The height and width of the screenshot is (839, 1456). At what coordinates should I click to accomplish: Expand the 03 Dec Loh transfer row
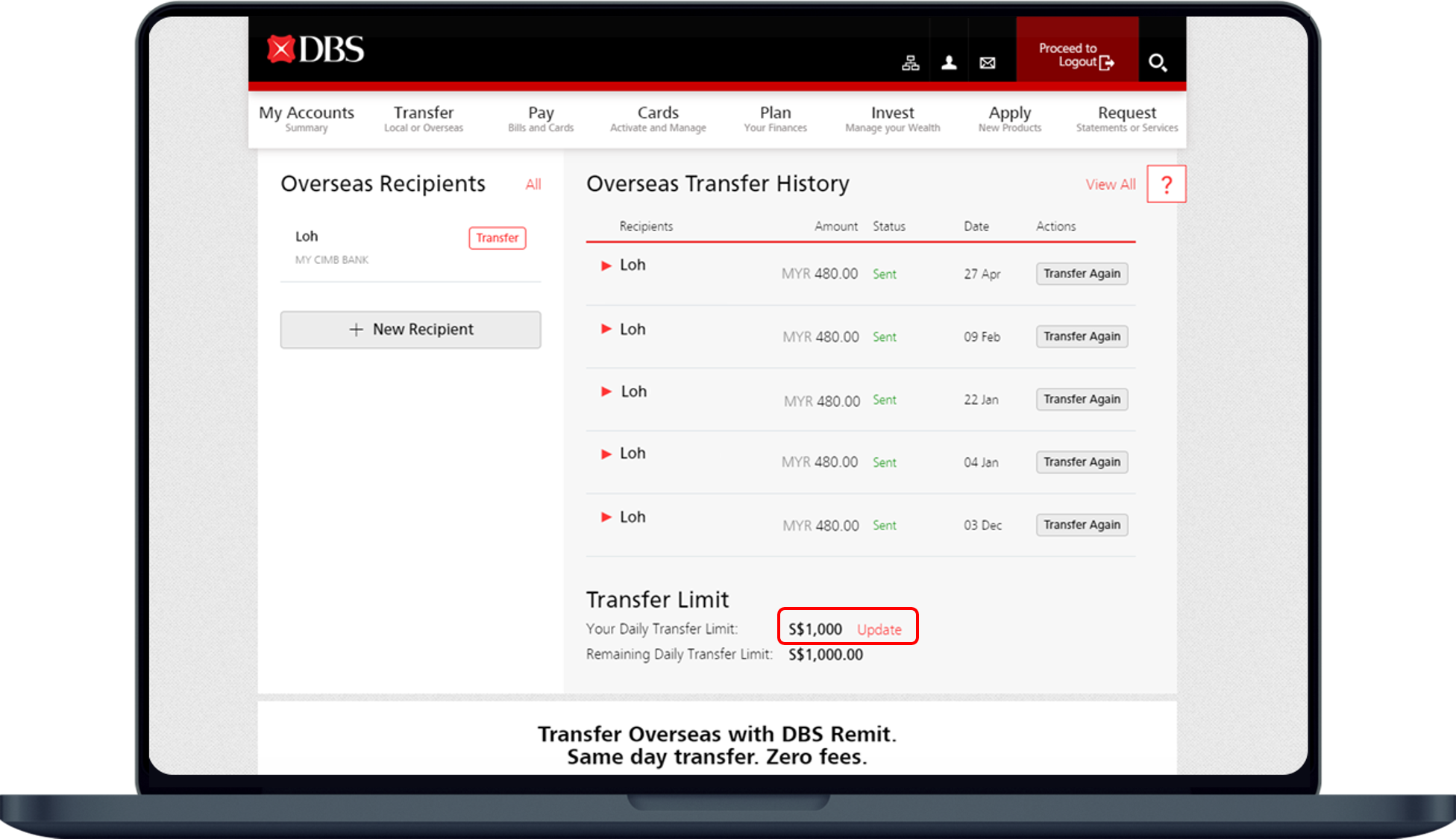click(606, 517)
